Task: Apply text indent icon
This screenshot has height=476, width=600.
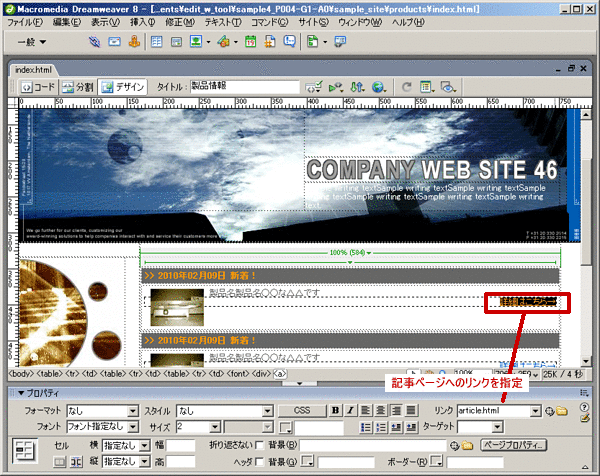Action: (411, 427)
